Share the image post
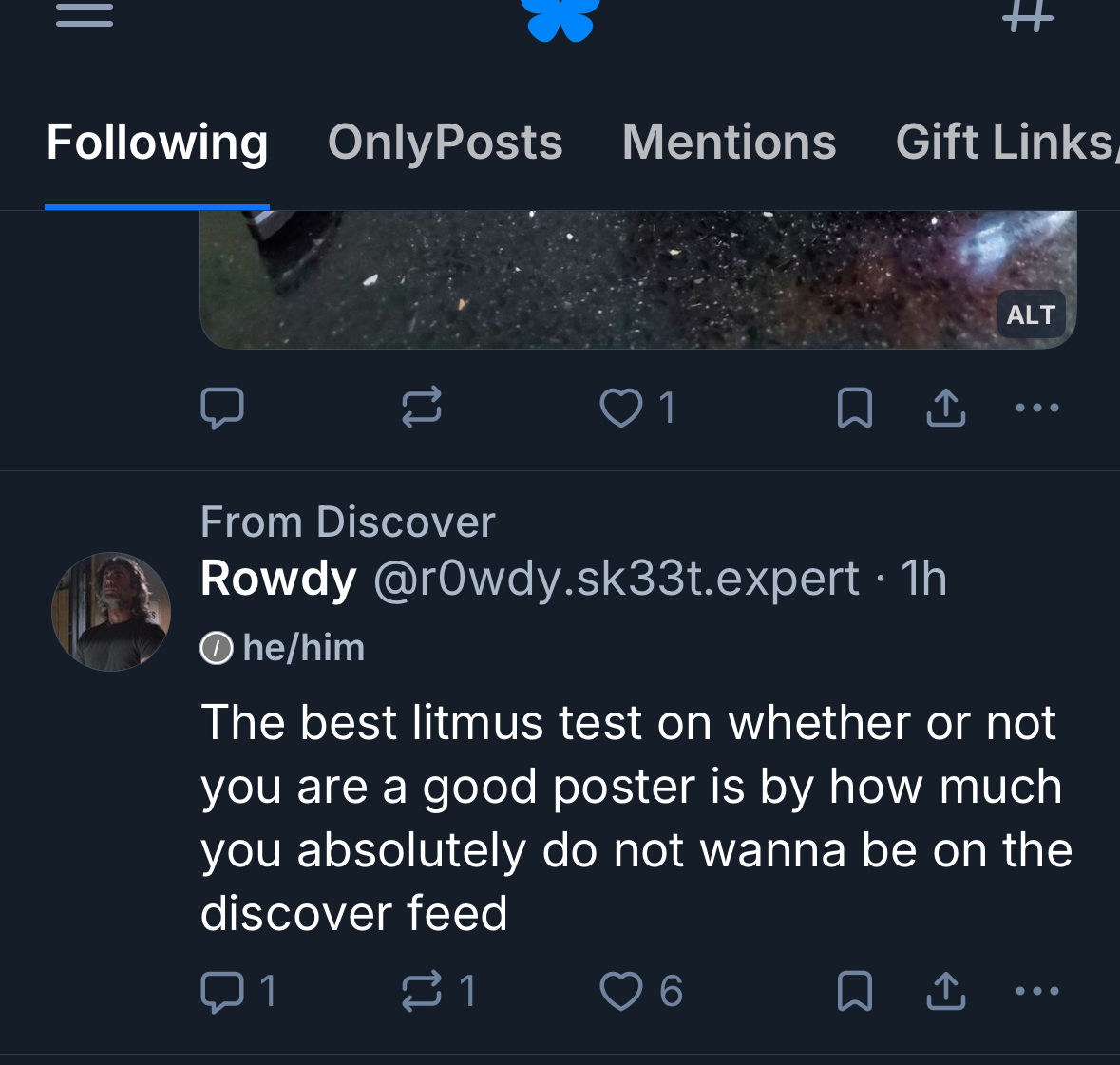 coord(946,408)
